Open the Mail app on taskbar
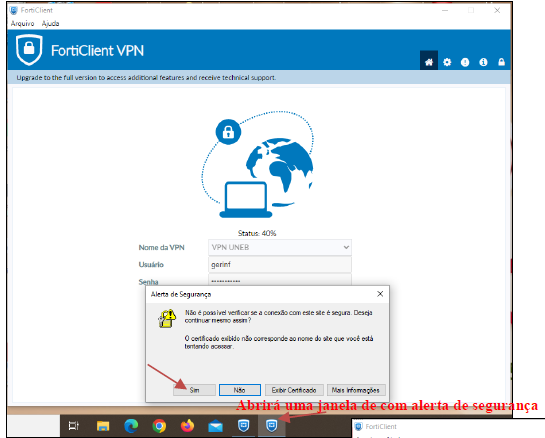Screen dimensions: 545x438 coord(215,426)
